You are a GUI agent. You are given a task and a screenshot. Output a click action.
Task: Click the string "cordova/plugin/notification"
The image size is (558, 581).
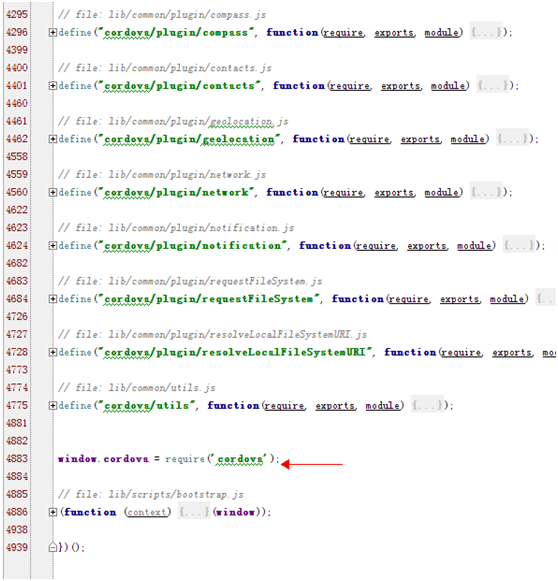tap(192, 246)
